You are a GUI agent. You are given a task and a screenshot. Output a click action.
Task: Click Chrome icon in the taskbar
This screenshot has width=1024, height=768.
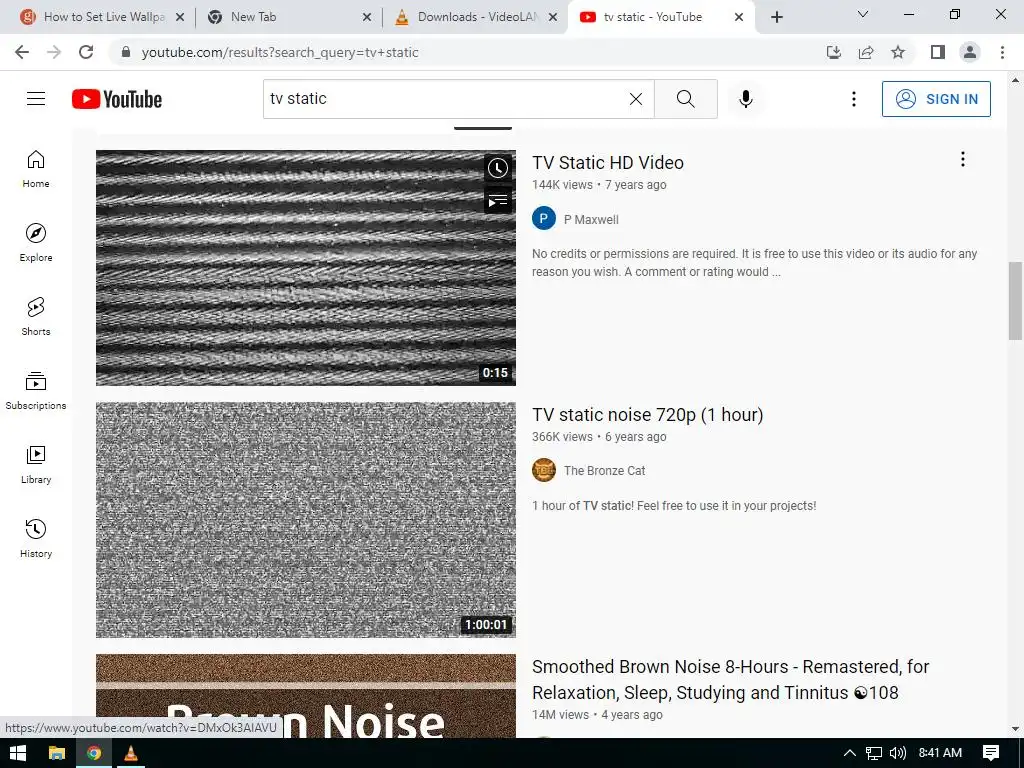[x=94, y=753]
